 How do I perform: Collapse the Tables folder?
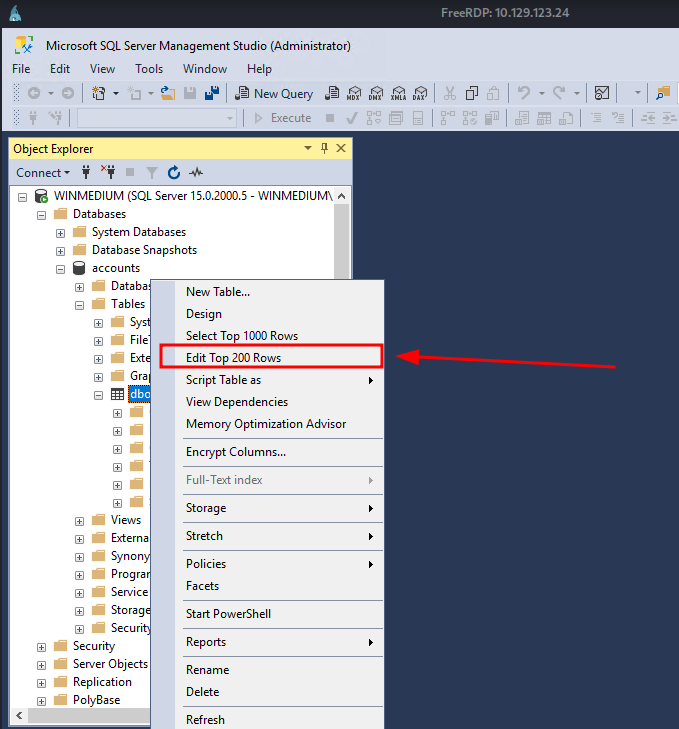80,305
